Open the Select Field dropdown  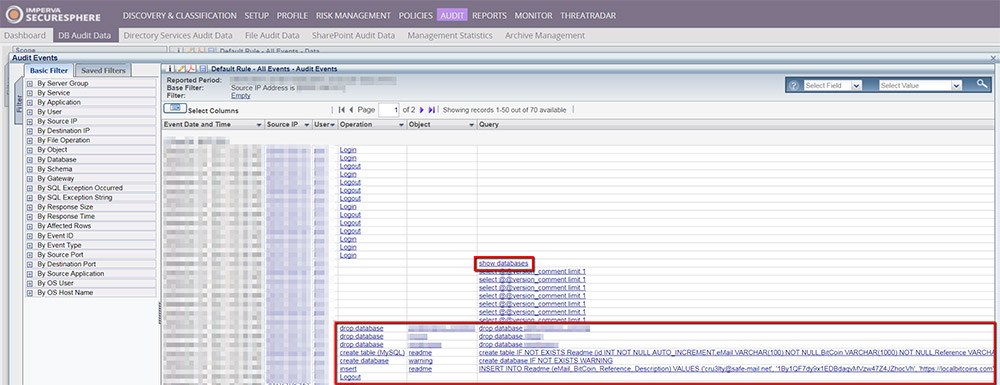pyautogui.click(x=832, y=85)
